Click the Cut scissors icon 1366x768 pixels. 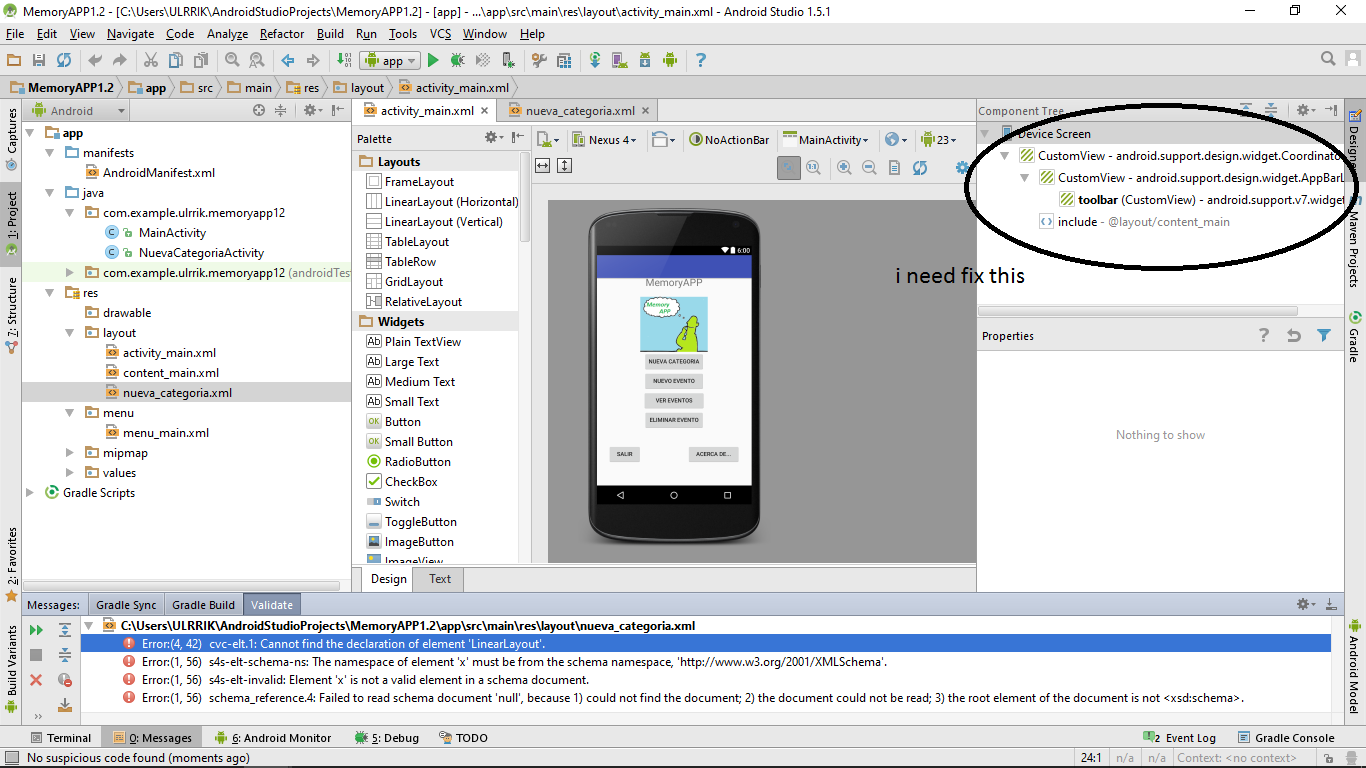pos(151,61)
